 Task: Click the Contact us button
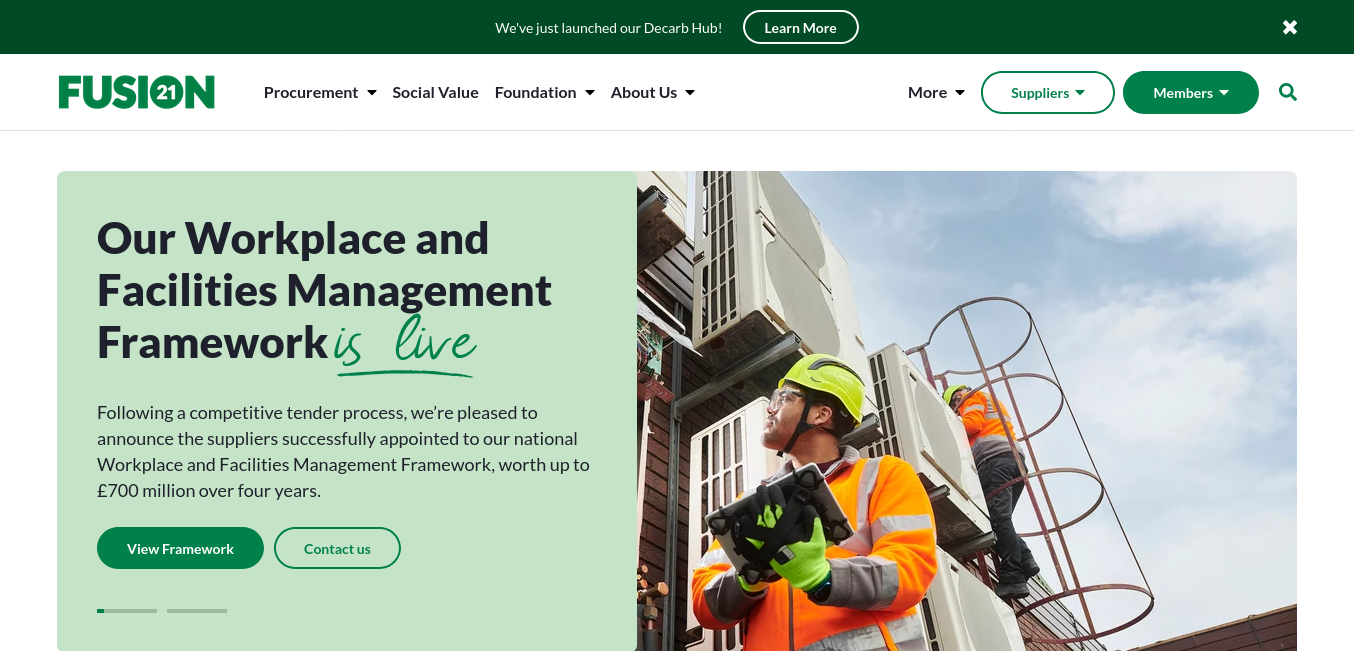tap(337, 548)
